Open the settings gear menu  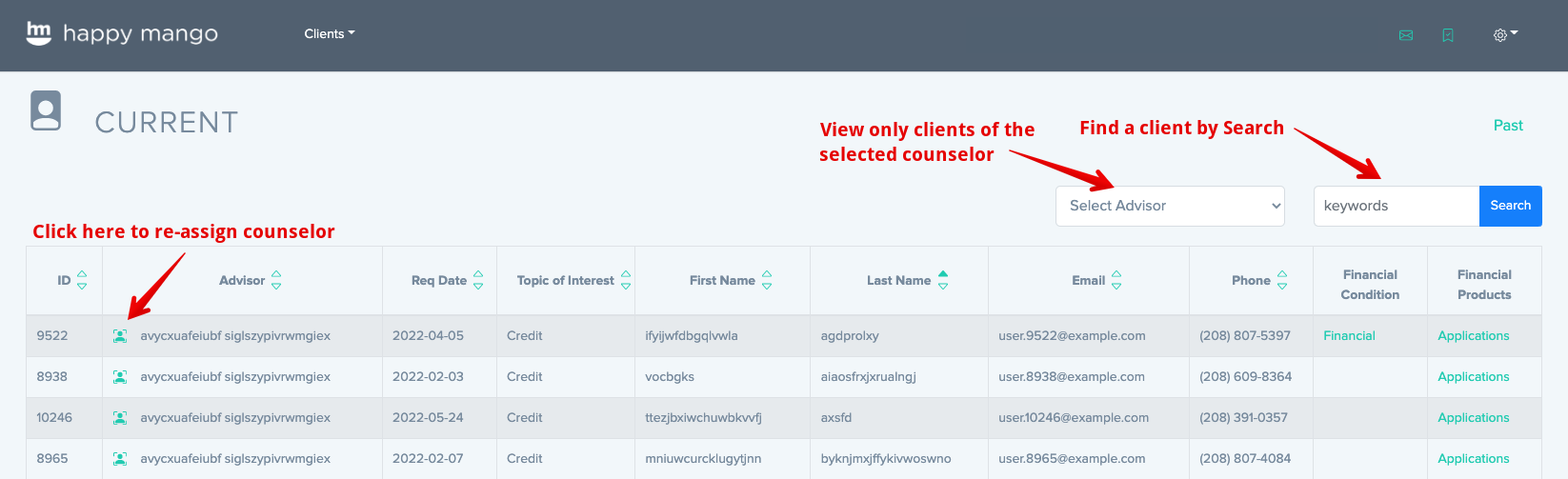click(x=1505, y=34)
